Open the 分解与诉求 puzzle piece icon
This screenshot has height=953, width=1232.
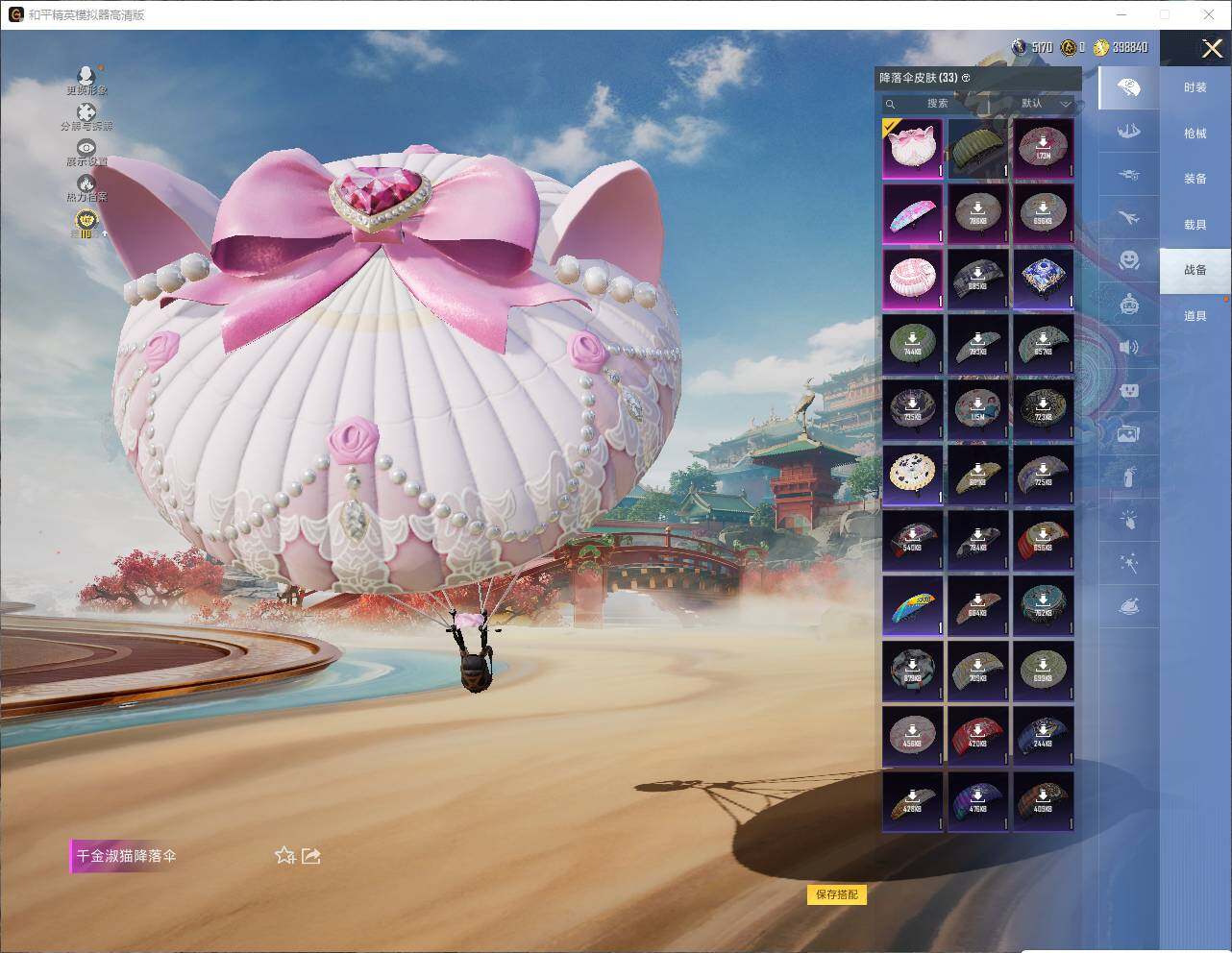tap(86, 117)
